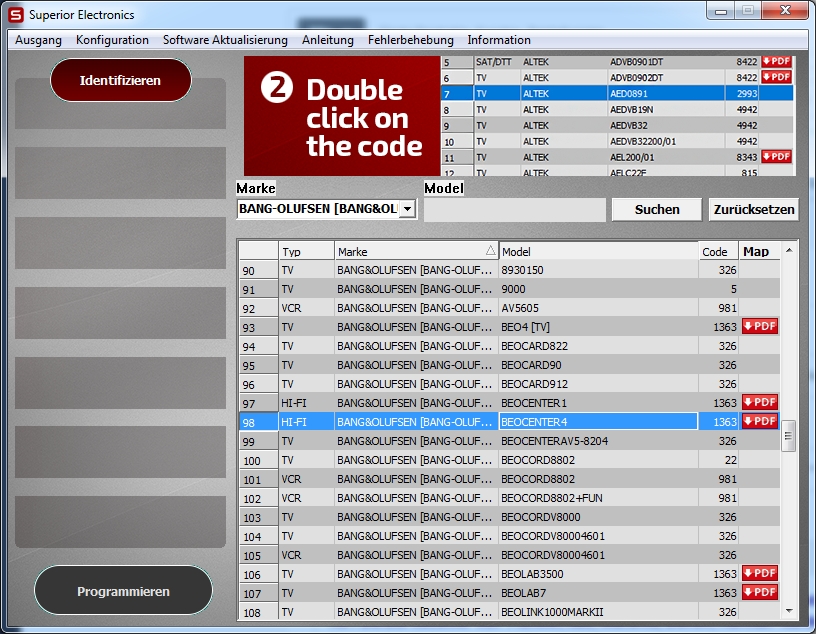816x634 pixels.
Task: Click the scroll-up arrow of the table
Action: coord(789,250)
